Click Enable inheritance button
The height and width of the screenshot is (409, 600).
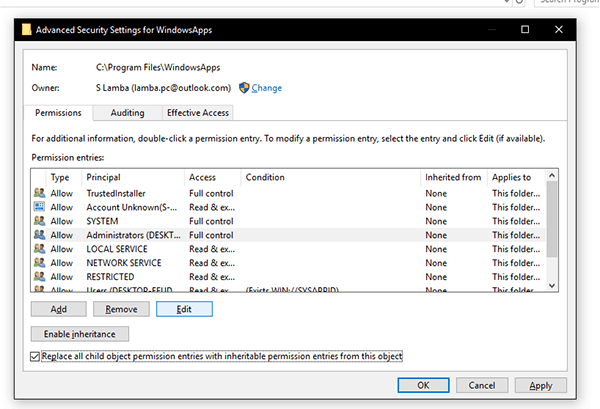pyautogui.click(x=80, y=334)
